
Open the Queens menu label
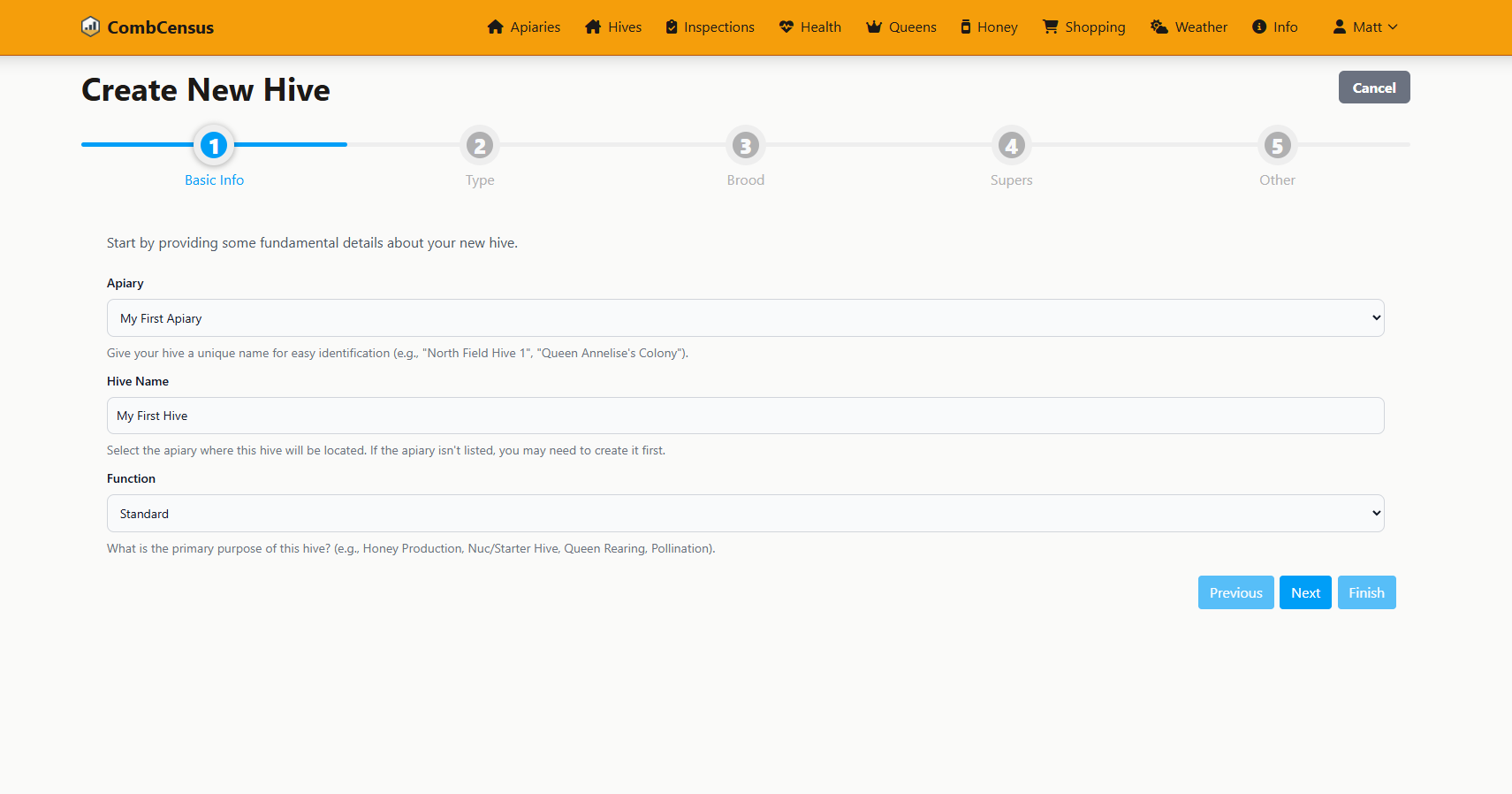pyautogui.click(x=913, y=27)
